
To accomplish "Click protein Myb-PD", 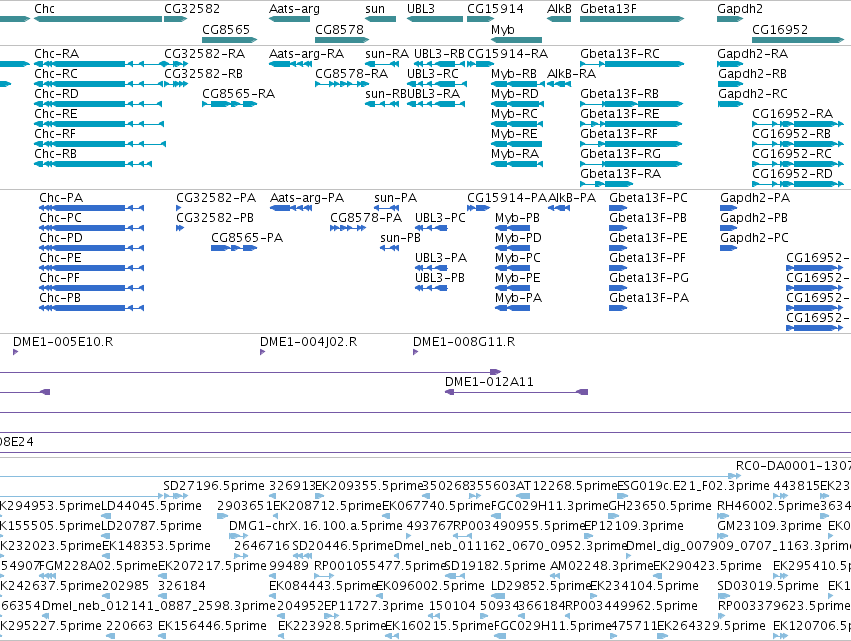I will pyautogui.click(x=512, y=248).
